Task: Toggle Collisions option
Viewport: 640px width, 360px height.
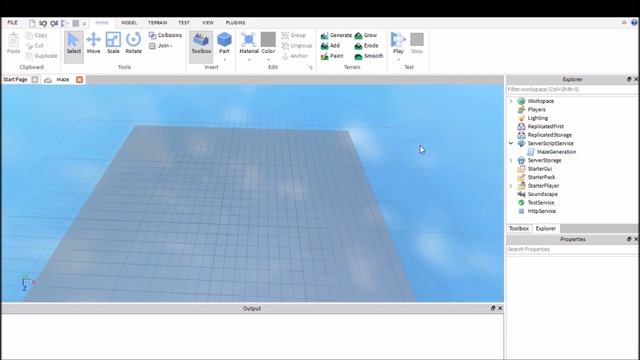Action: click(165, 36)
